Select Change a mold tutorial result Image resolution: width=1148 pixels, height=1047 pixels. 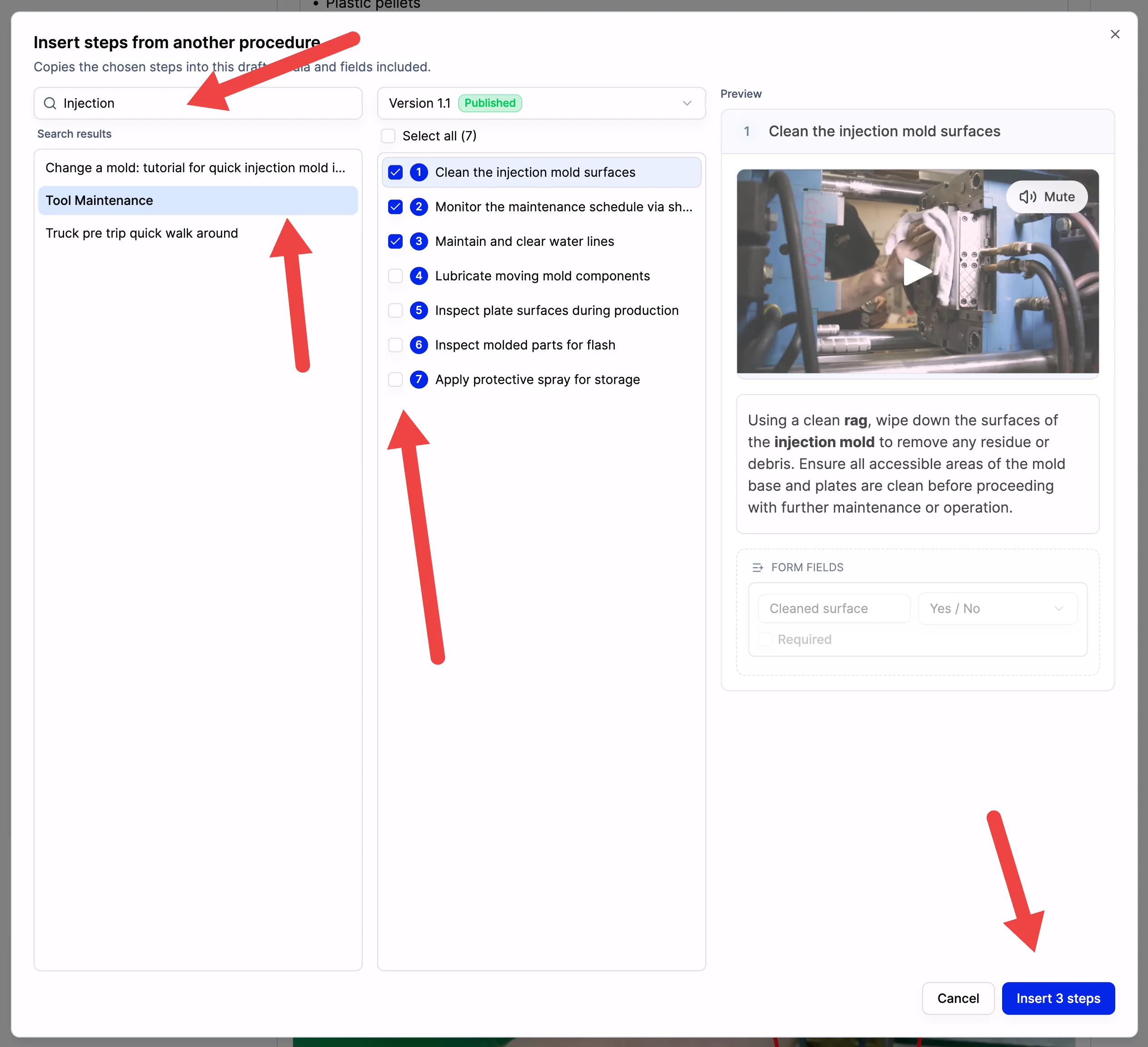[x=198, y=168]
